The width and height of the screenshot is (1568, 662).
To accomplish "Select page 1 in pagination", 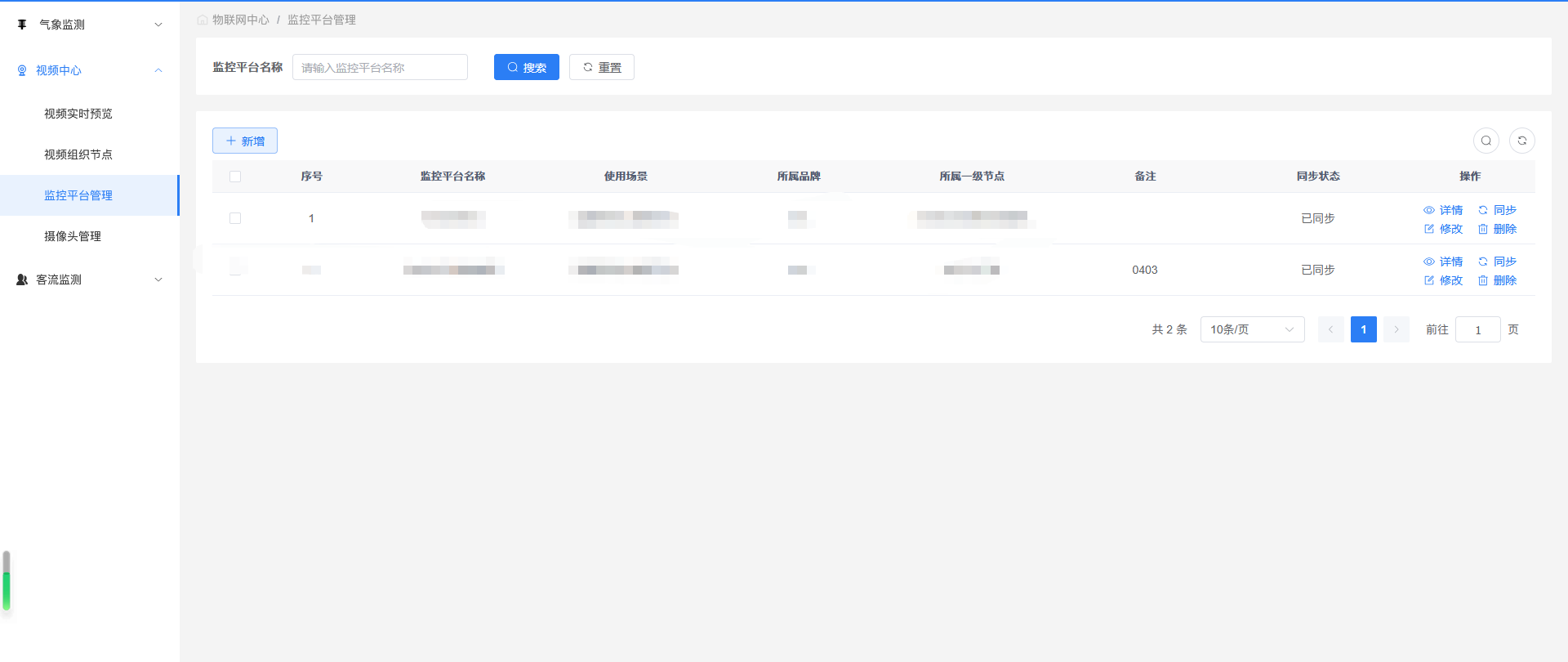I will pos(1364,329).
